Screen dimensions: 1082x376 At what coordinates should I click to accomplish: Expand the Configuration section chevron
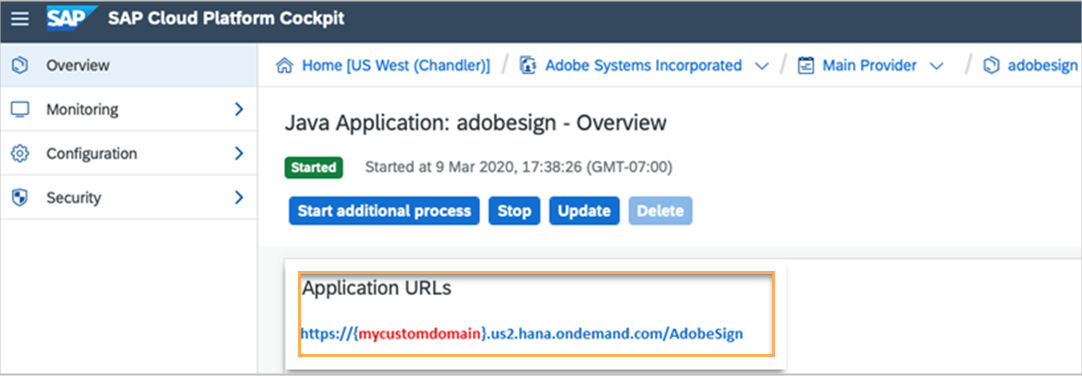click(239, 153)
